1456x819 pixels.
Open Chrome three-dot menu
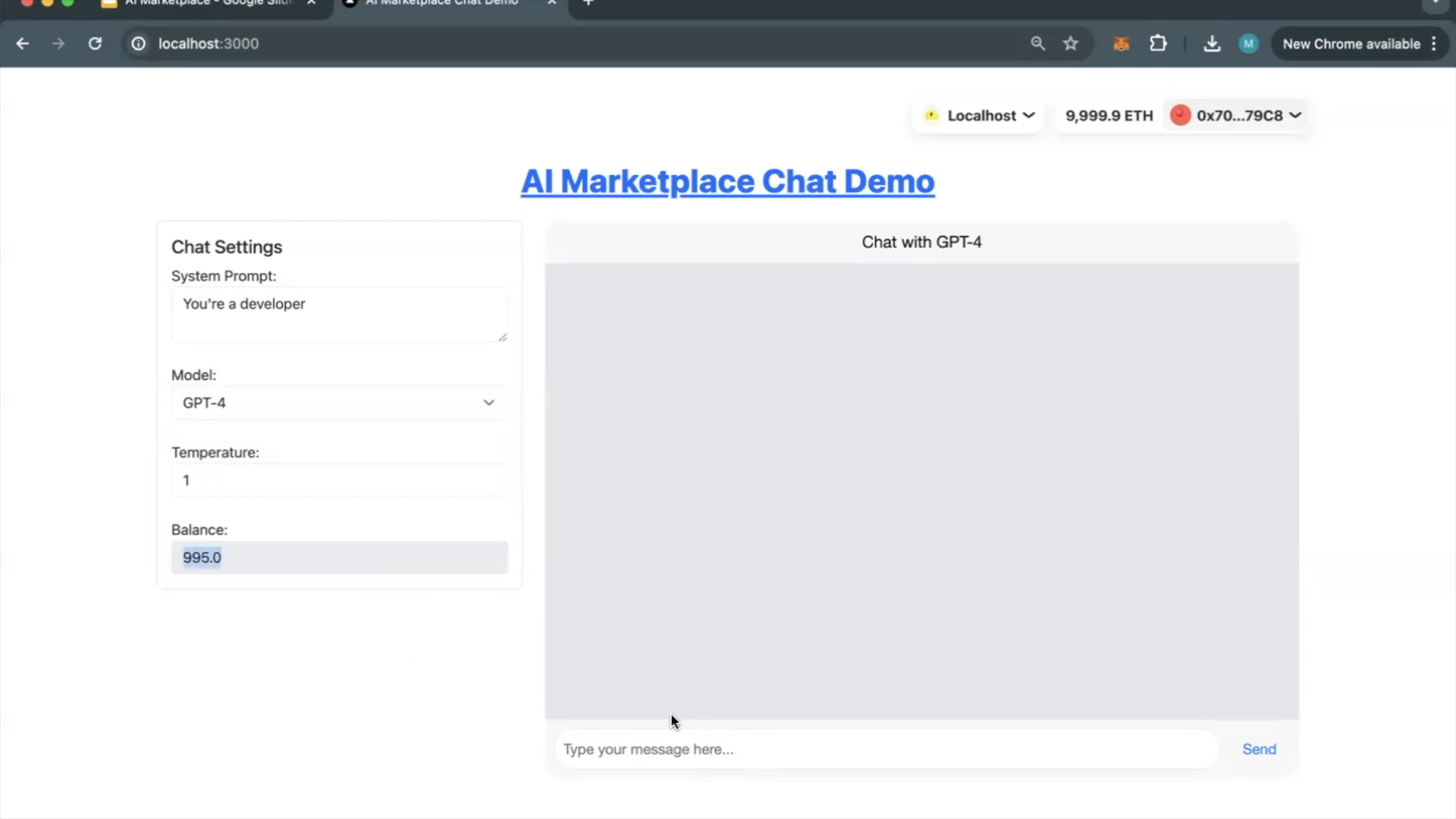pos(1434,43)
